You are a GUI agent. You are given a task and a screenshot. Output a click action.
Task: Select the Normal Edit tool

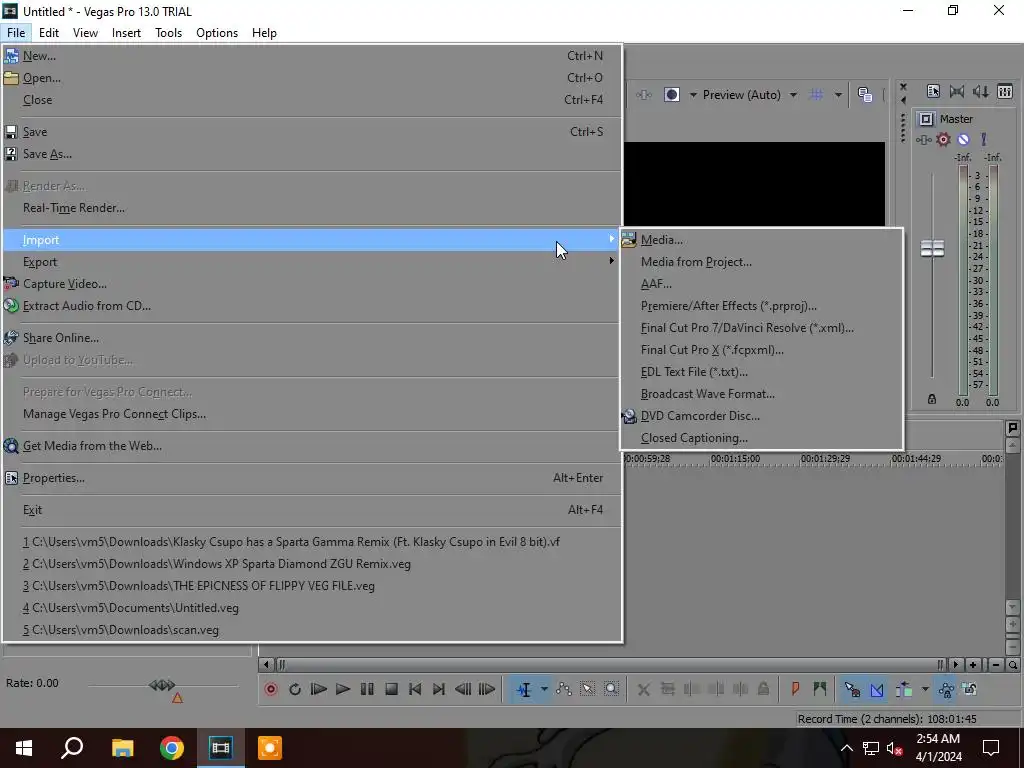(524, 689)
